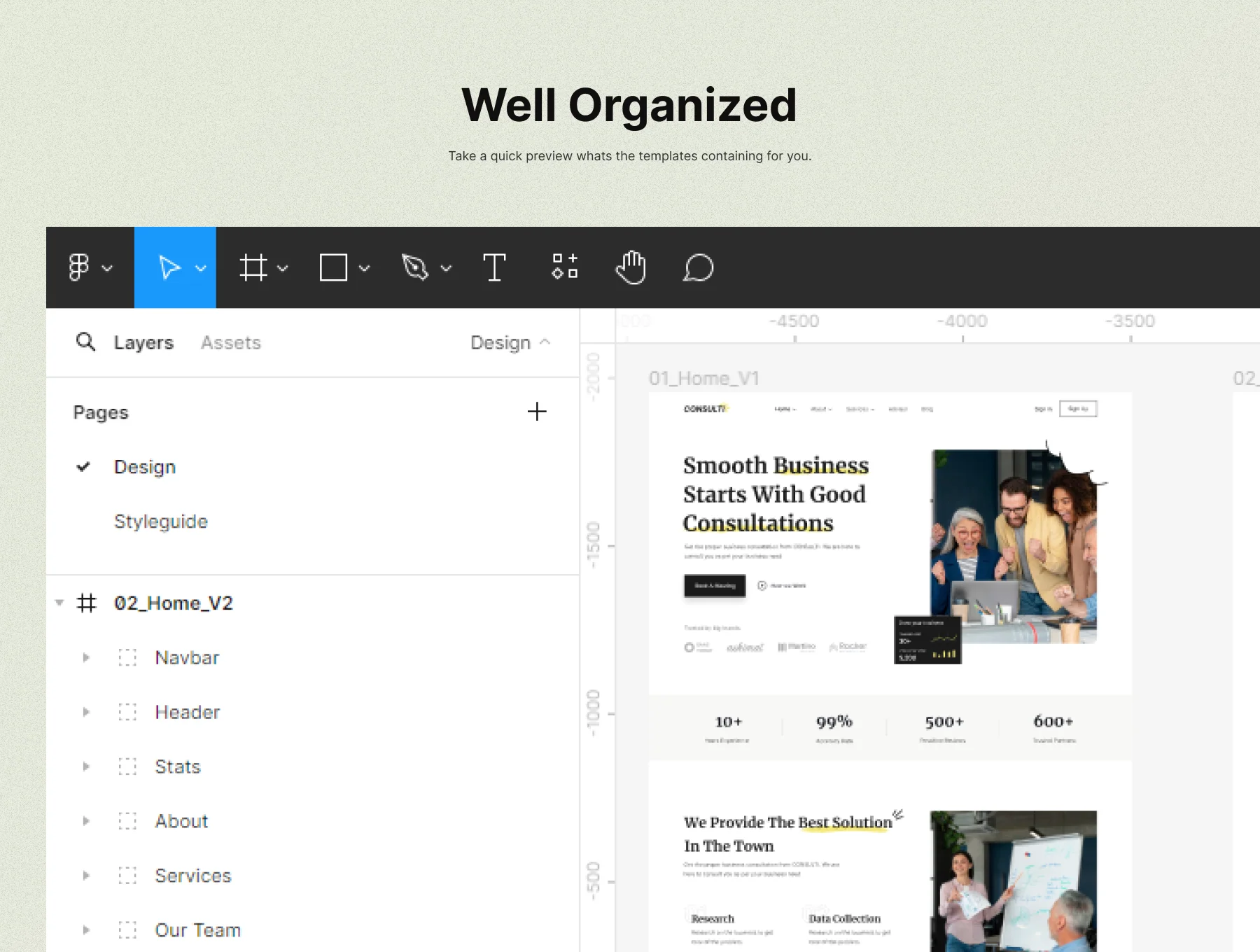Open shape tools chevron beside Rectangle
This screenshot has height=952, width=1260.
pyautogui.click(x=364, y=268)
